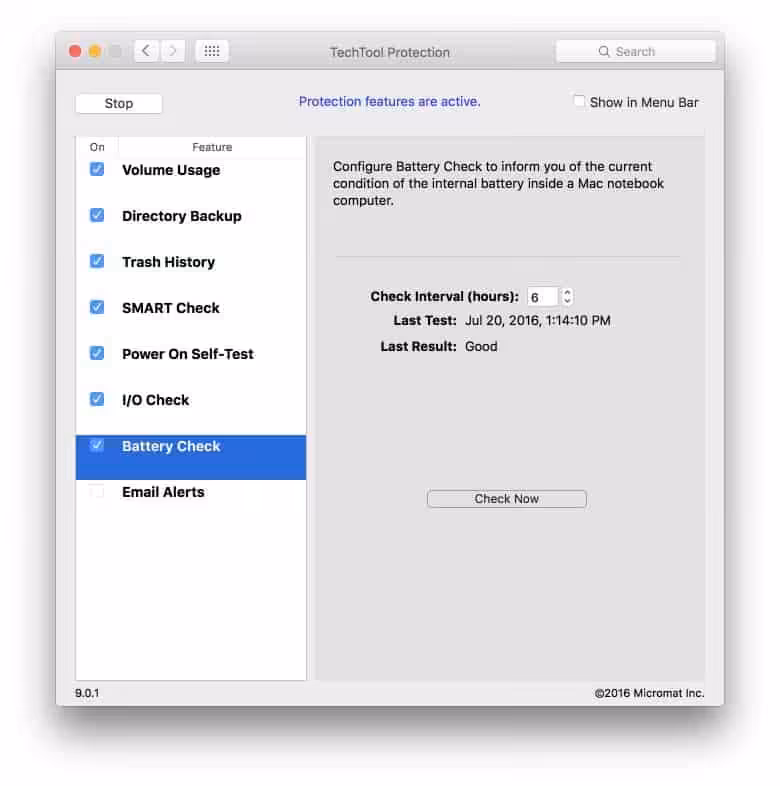Select Directory Backup feature row
This screenshot has height=786, width=780.
[191, 228]
